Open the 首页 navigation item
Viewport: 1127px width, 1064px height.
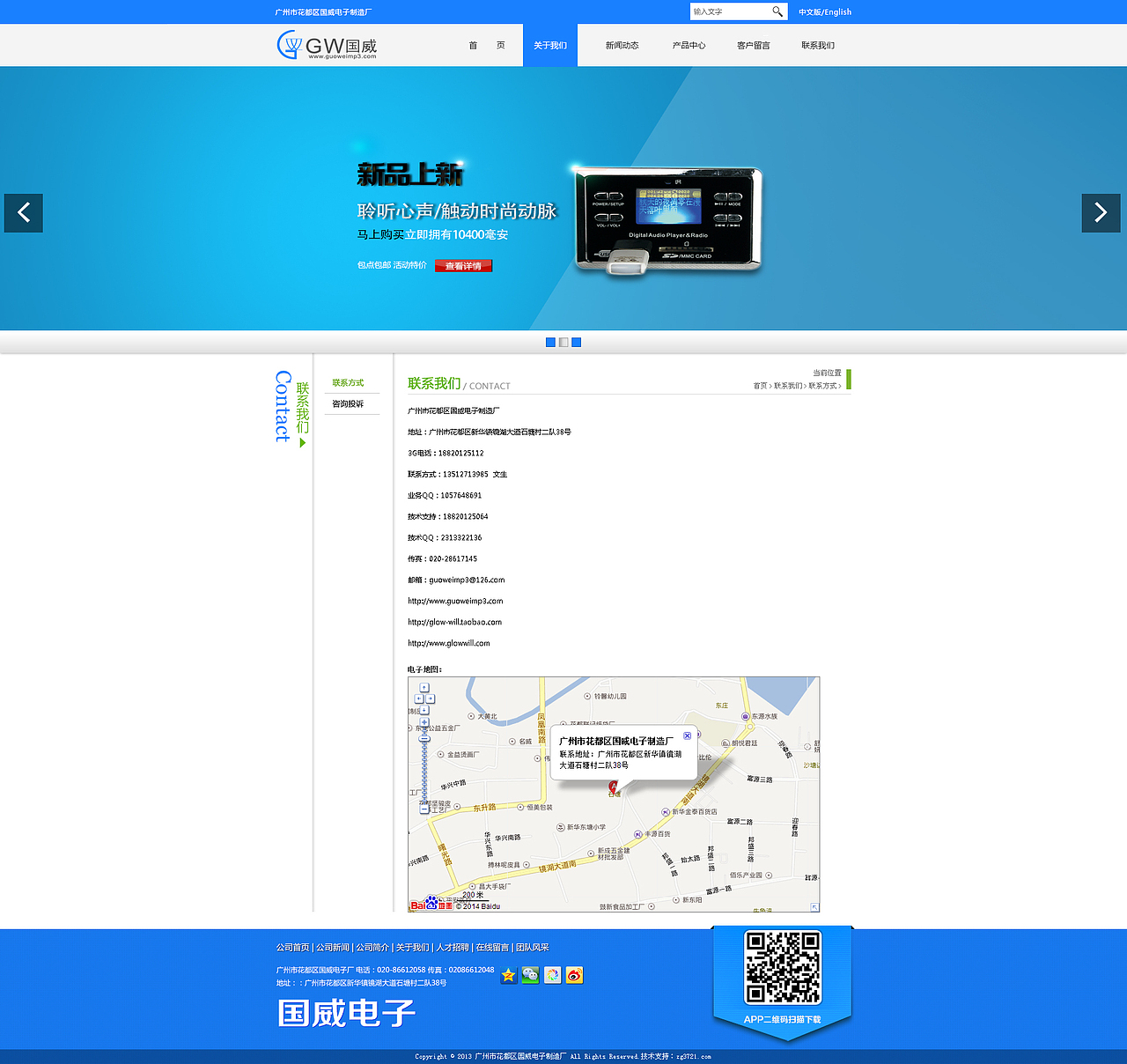487,45
